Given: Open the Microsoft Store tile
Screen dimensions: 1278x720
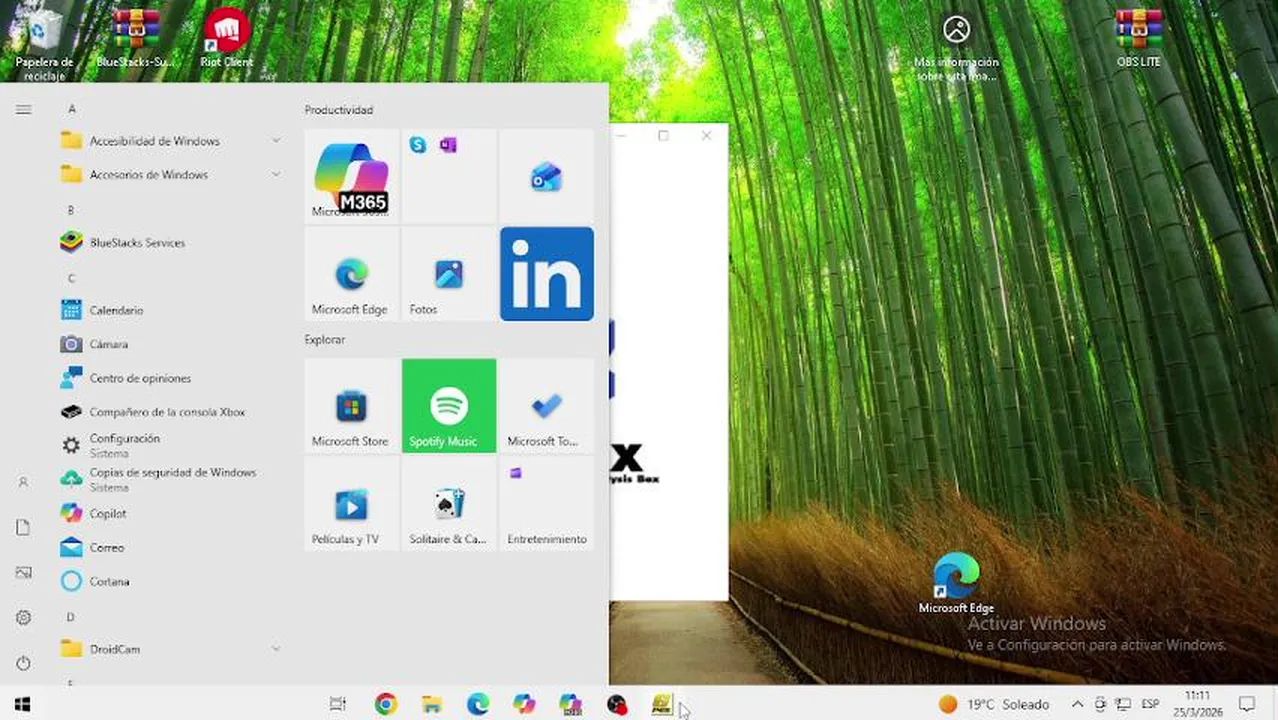Looking at the screenshot, I should (351, 406).
